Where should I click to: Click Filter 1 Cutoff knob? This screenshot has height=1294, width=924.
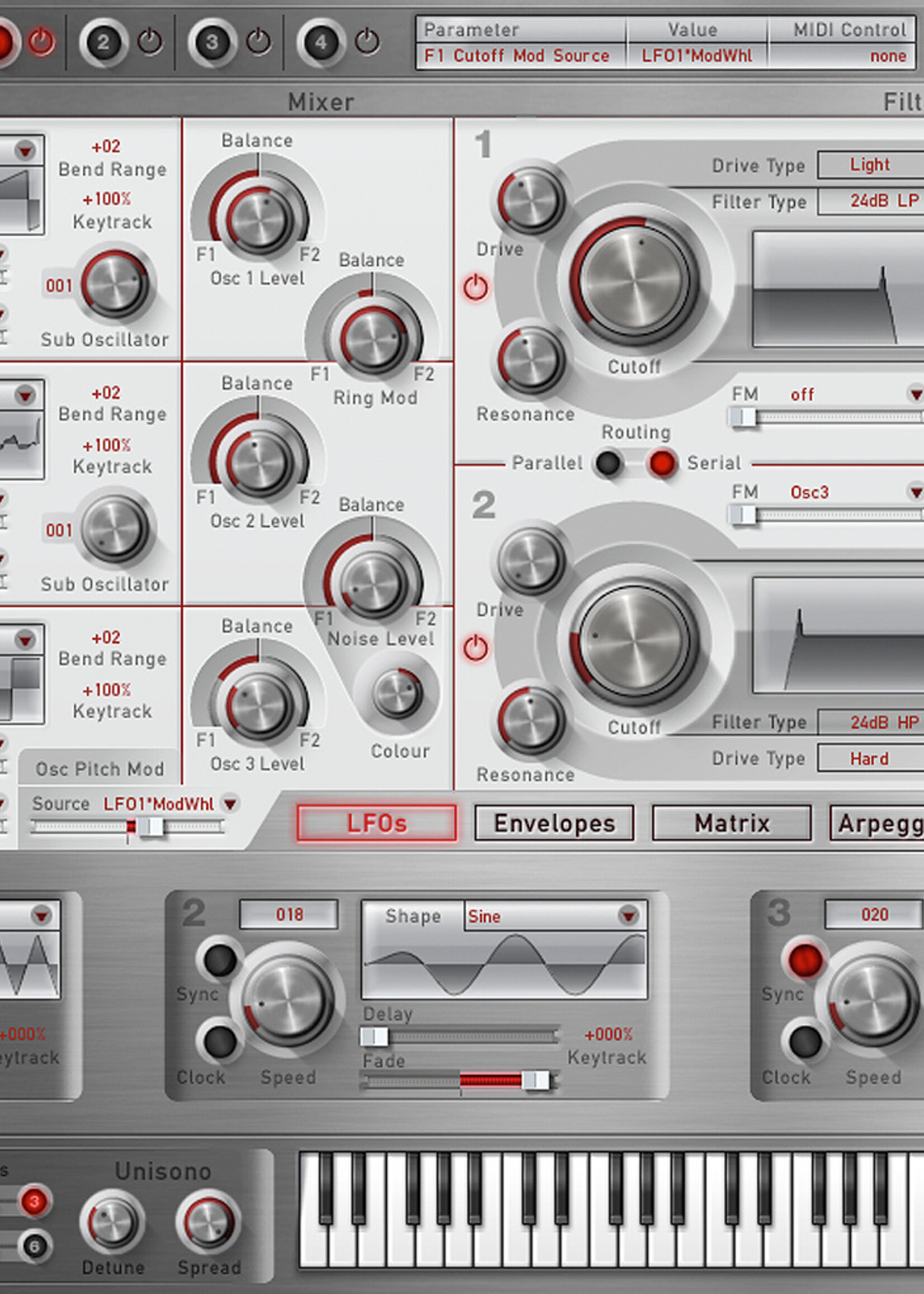[x=634, y=280]
